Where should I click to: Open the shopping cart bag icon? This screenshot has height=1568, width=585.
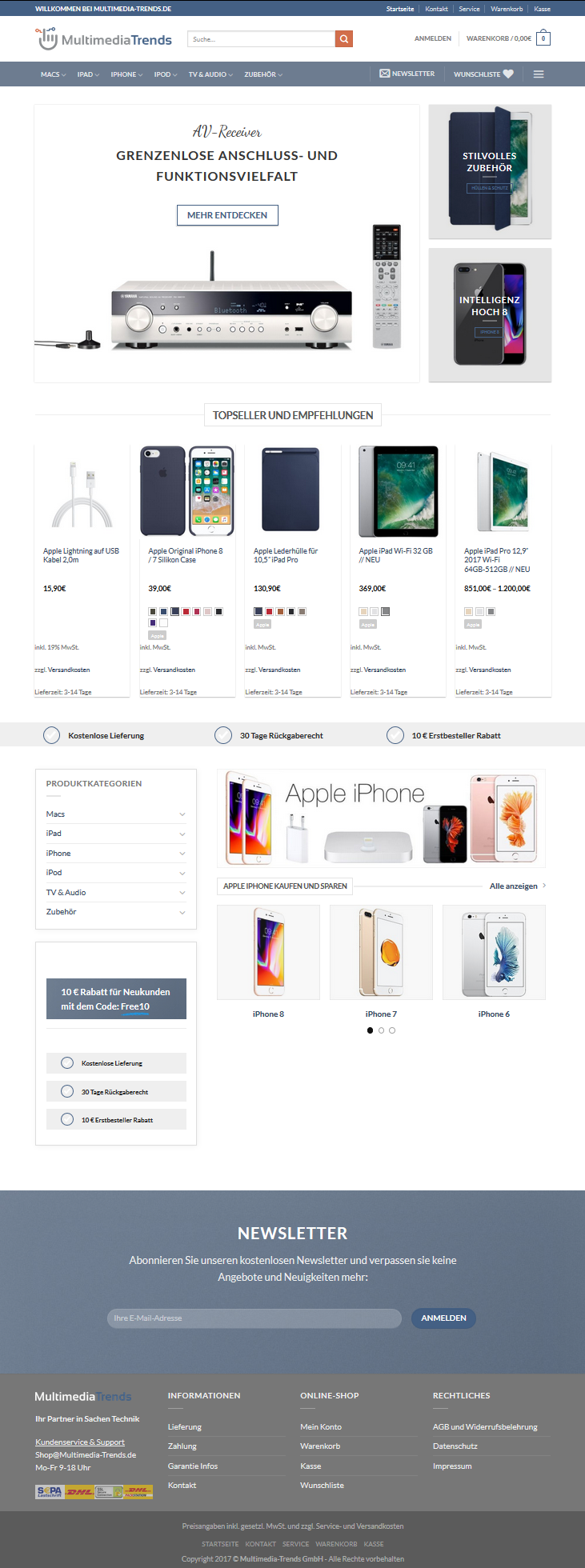click(543, 38)
